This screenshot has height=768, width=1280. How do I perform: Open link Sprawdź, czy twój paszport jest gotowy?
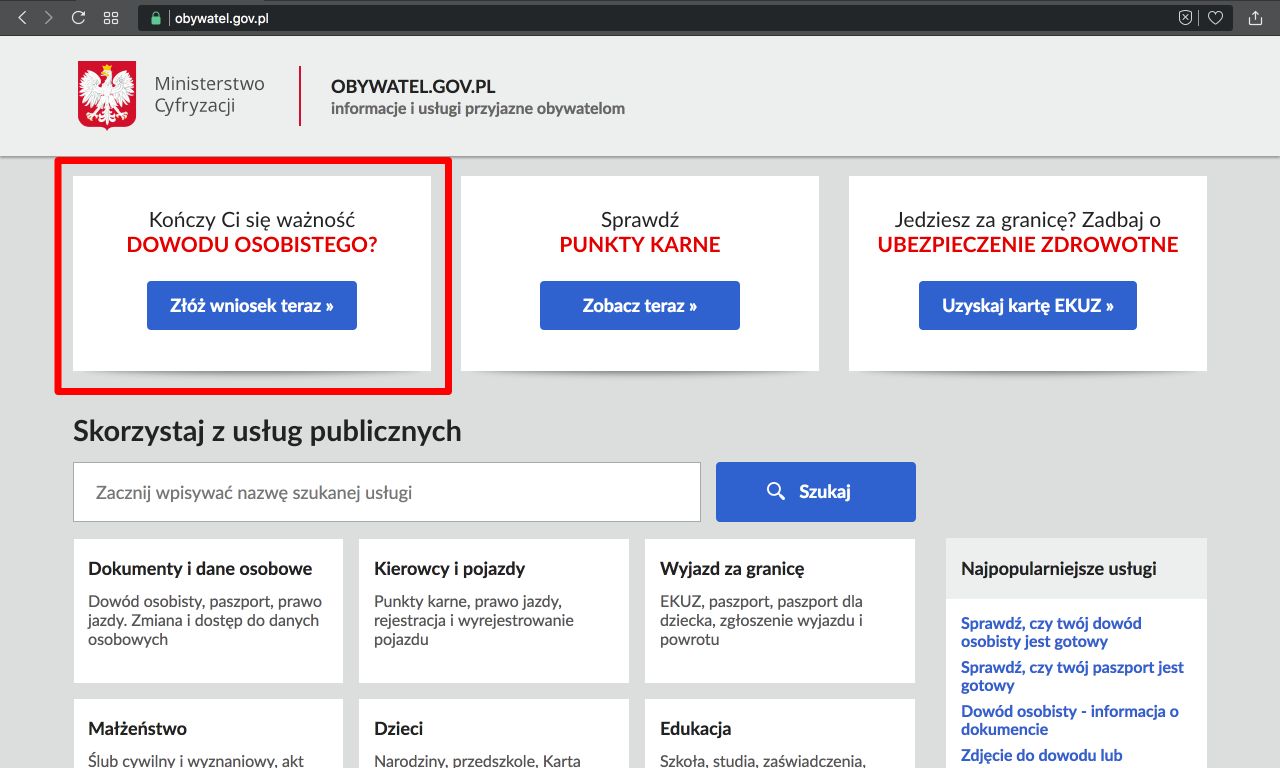click(1072, 676)
